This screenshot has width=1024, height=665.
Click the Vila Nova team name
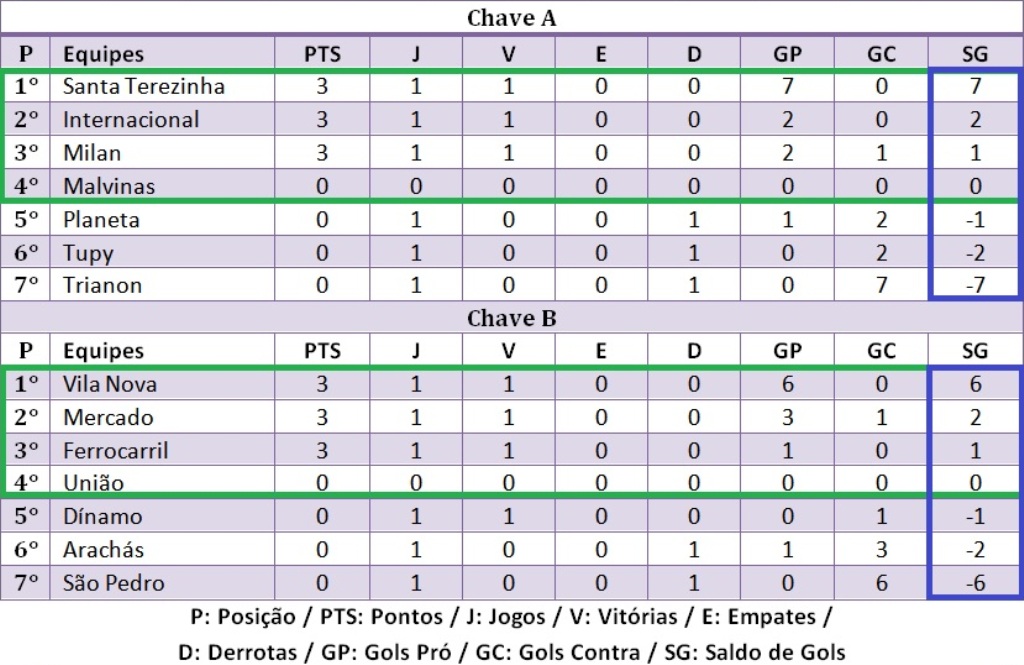(108, 384)
